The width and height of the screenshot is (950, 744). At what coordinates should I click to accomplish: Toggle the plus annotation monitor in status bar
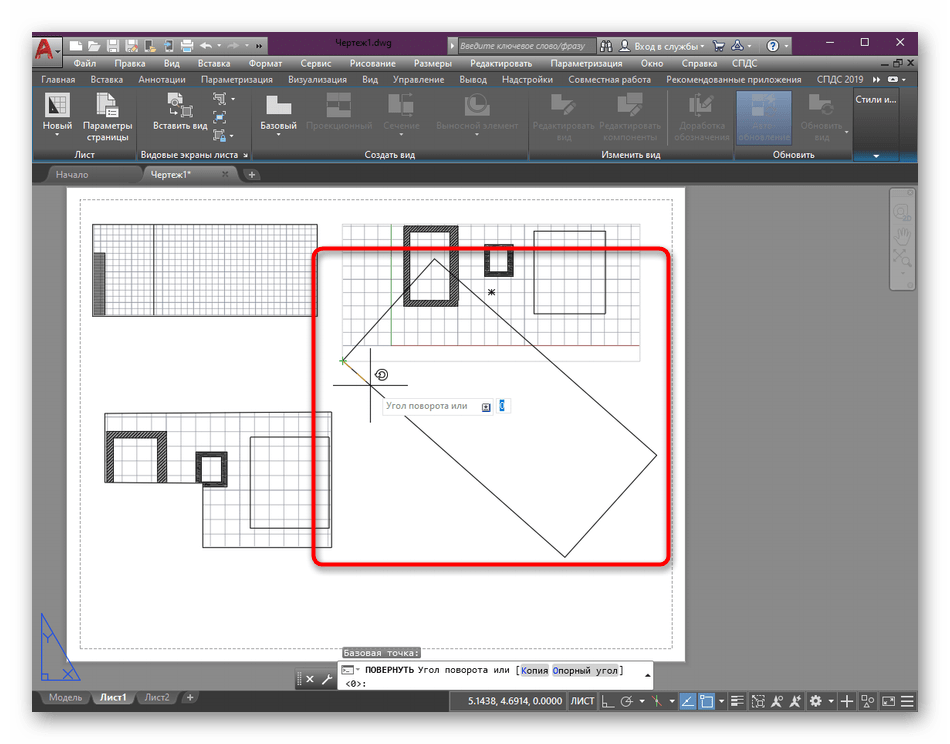(846, 701)
